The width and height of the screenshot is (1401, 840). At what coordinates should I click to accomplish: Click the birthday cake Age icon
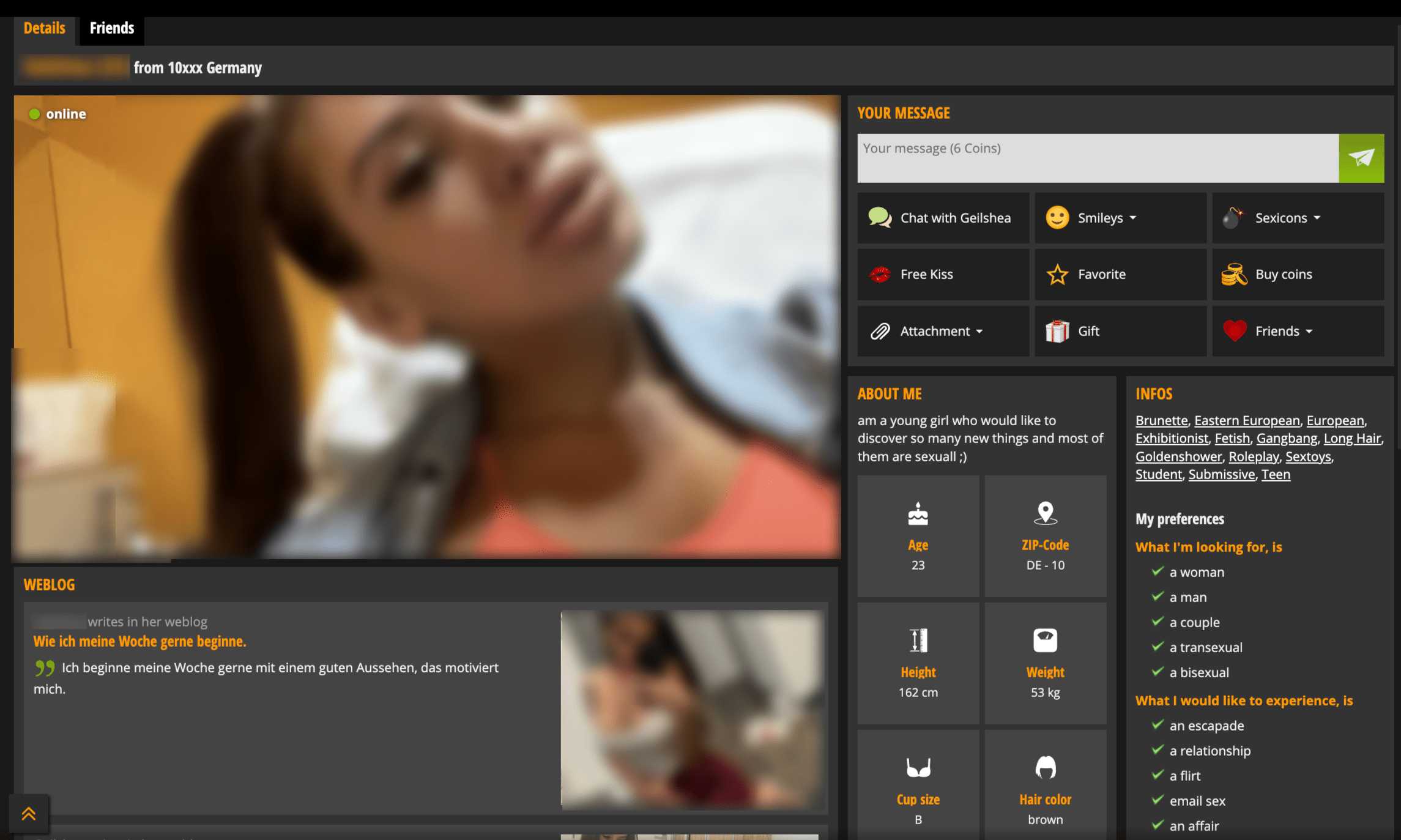point(918,514)
